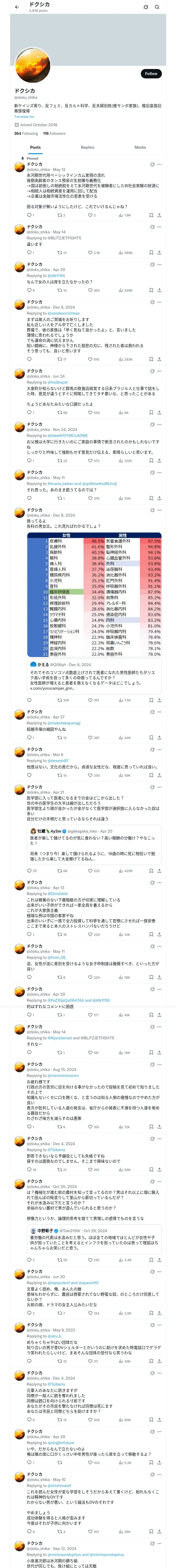Click the Grok icon beside the search icon

tap(146, 7)
